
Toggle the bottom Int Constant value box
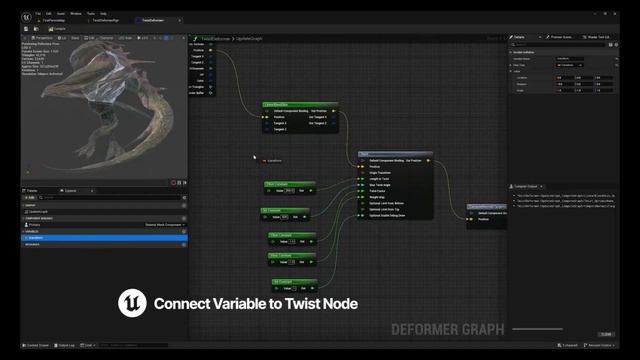[295, 289]
